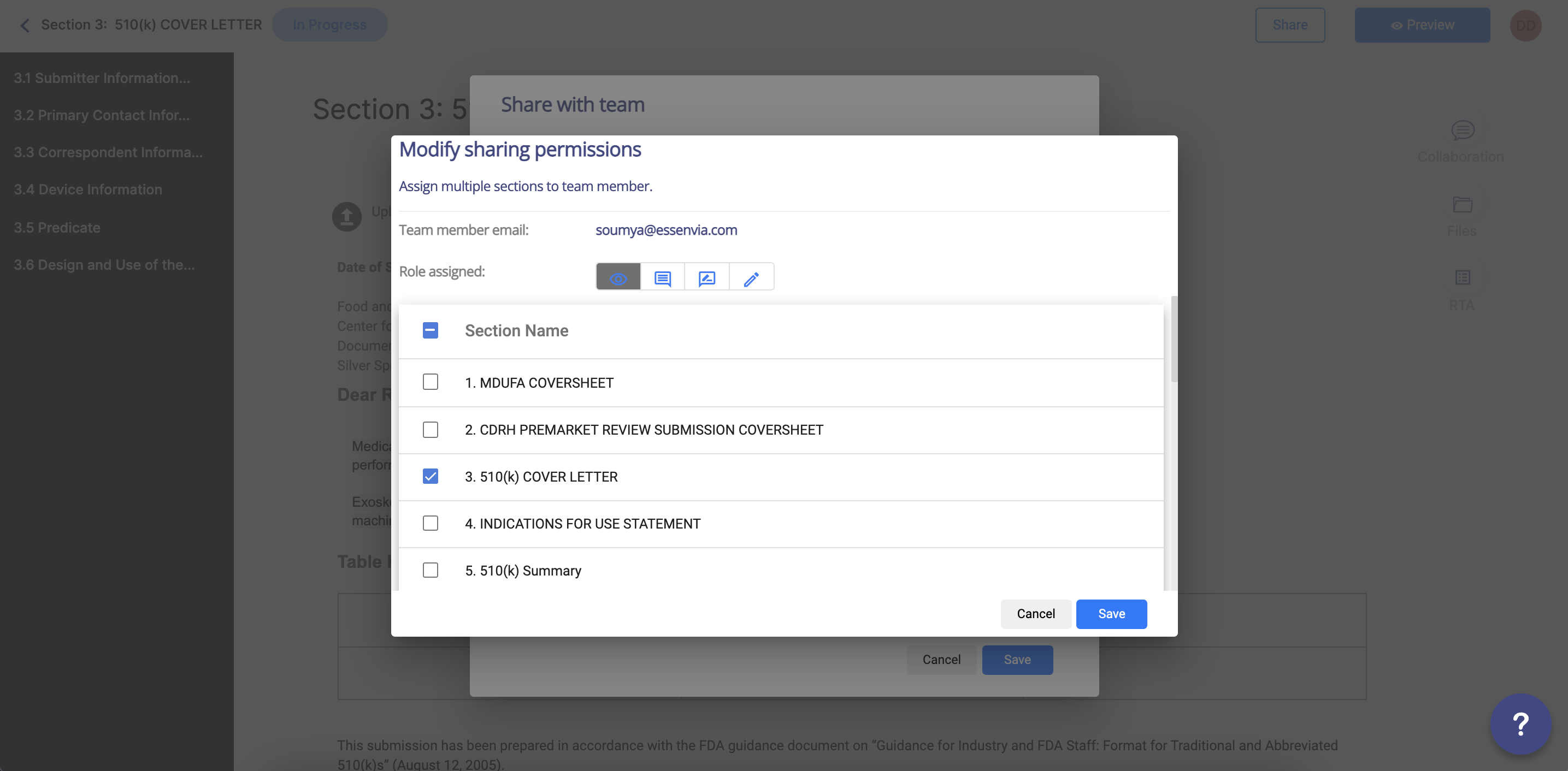Open 3.1 Submitter Information sidebar item
The height and width of the screenshot is (771, 1568).
[x=102, y=78]
